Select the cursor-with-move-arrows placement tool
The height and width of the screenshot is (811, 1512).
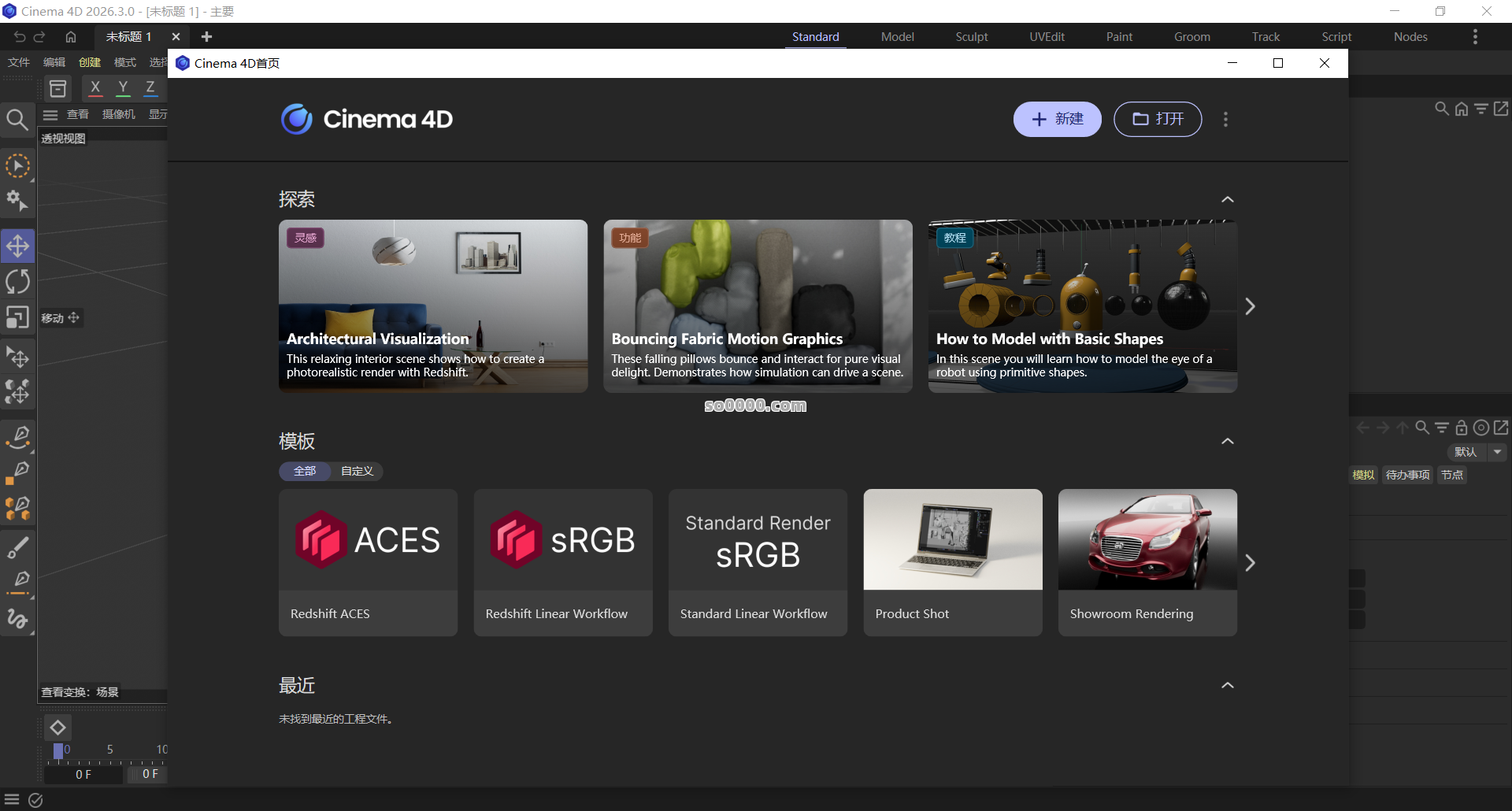point(17,357)
